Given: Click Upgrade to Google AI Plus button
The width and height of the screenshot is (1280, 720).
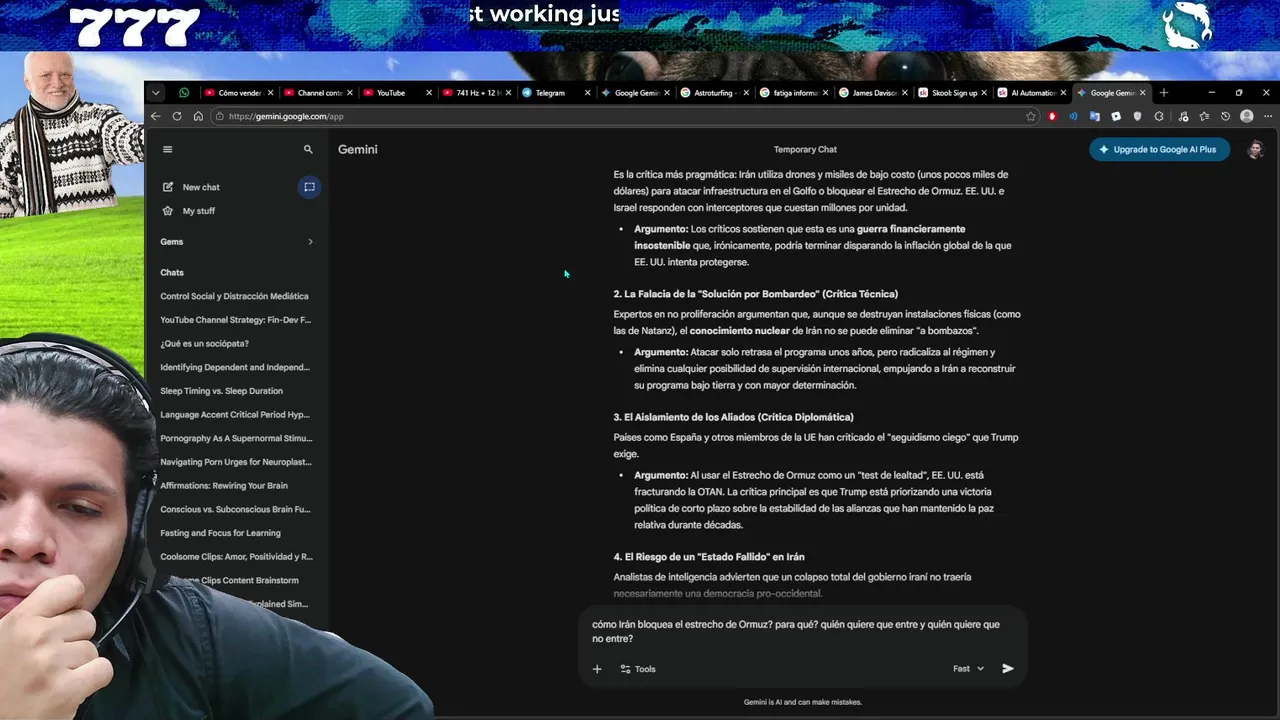Looking at the screenshot, I should point(1159,149).
